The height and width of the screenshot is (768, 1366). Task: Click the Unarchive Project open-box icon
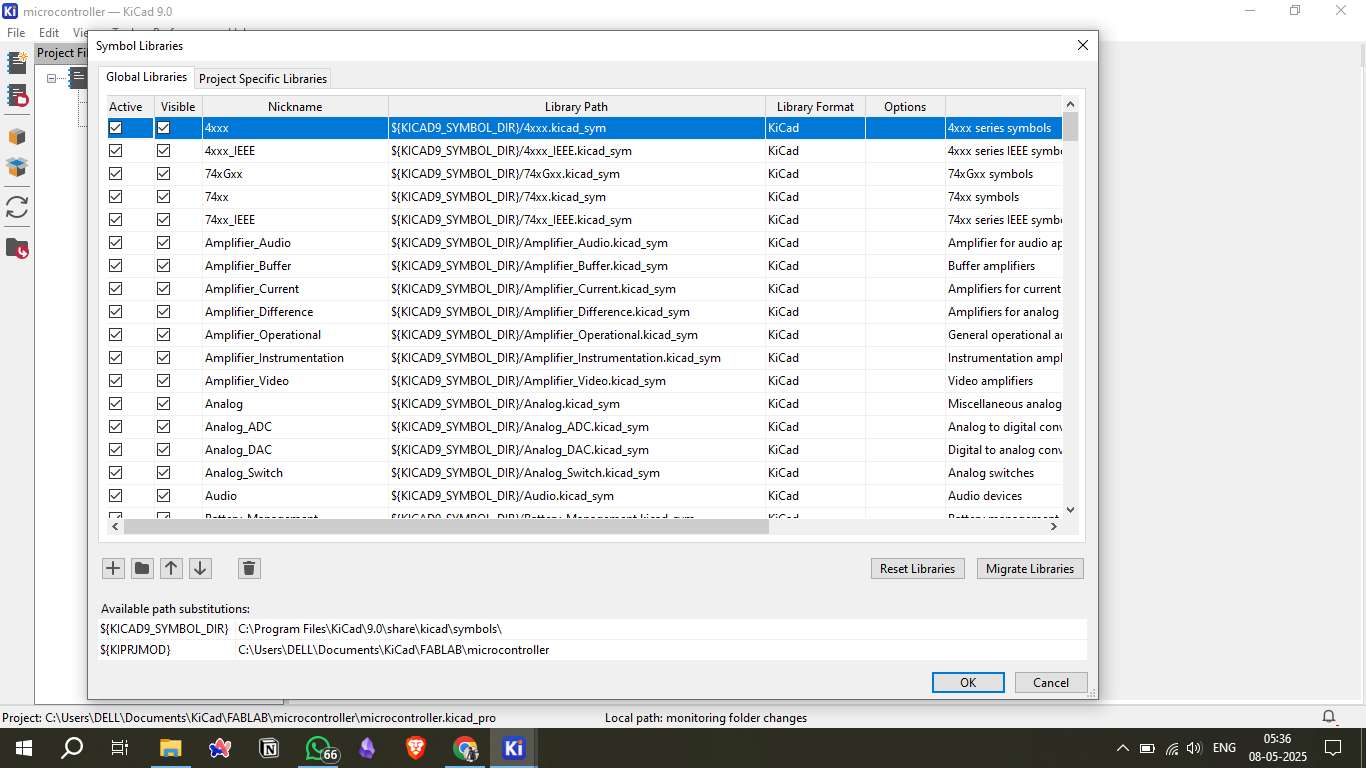tap(17, 167)
